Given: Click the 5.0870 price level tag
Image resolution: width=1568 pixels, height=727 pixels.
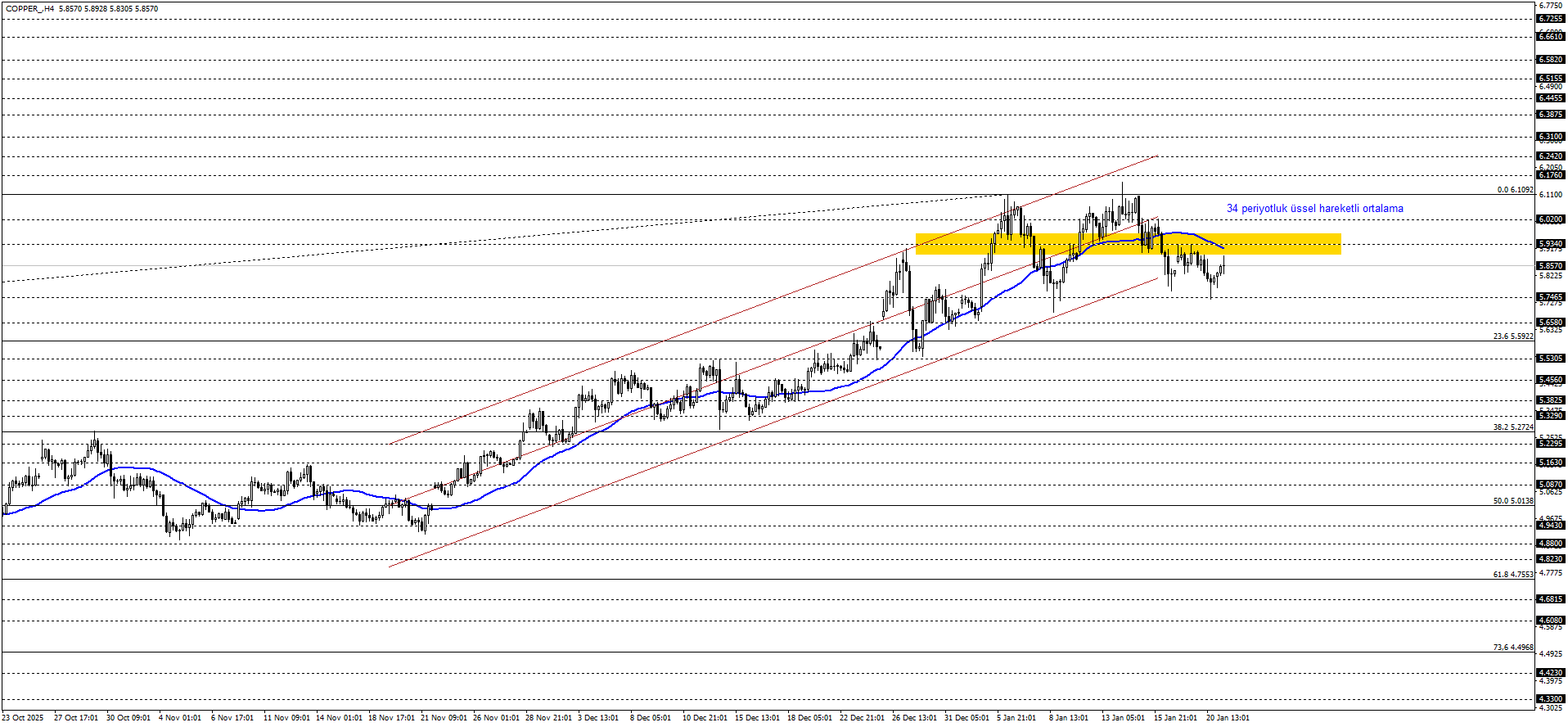Looking at the screenshot, I should (1551, 485).
